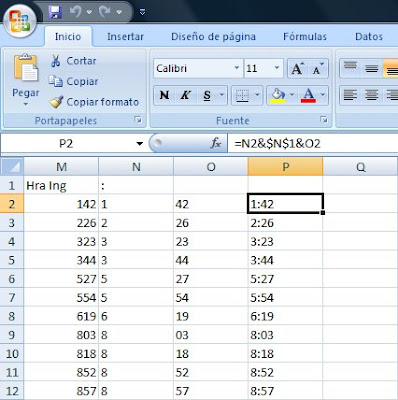Select column P header
Image resolution: width=398 pixels, height=400 pixels.
click(286, 167)
